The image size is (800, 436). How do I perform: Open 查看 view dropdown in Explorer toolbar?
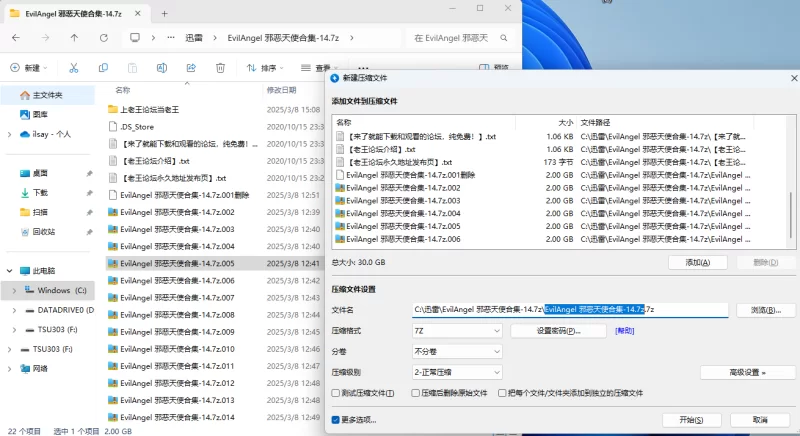[319, 68]
